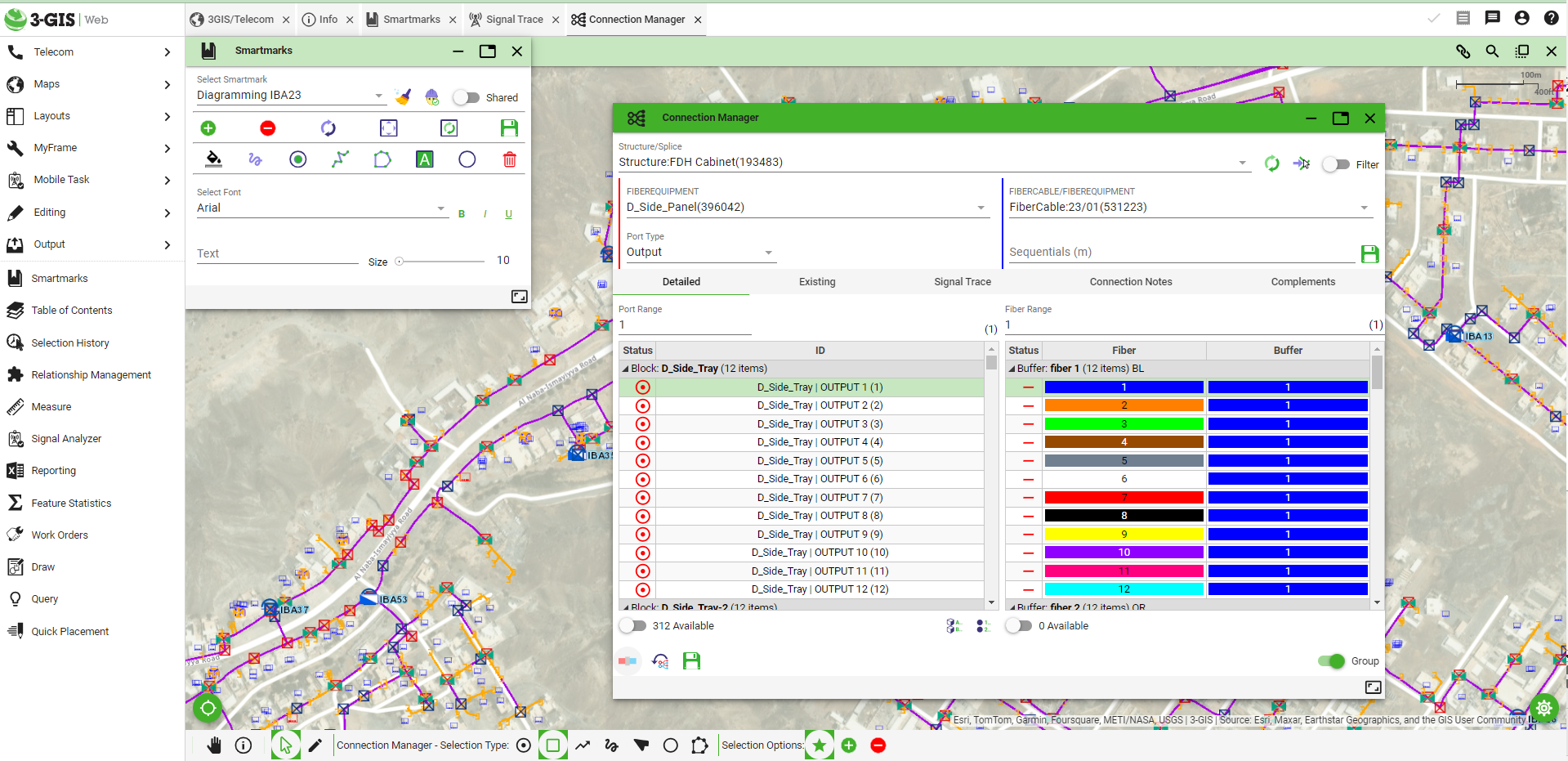Refresh the Structure/Splice selection

point(1271,163)
